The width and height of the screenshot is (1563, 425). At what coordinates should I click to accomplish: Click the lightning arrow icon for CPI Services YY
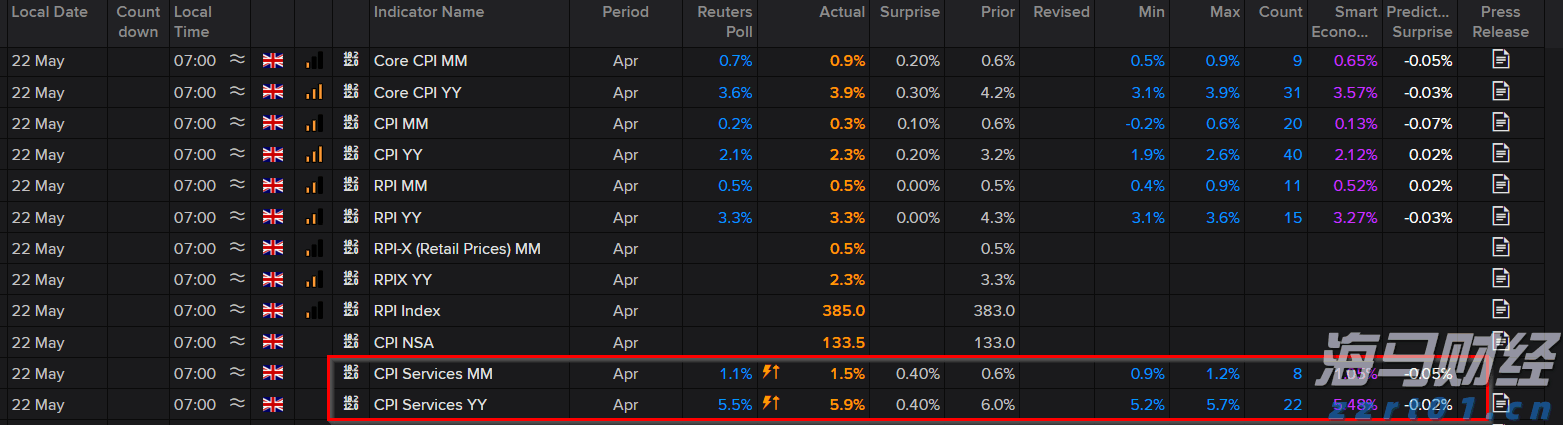click(771, 405)
